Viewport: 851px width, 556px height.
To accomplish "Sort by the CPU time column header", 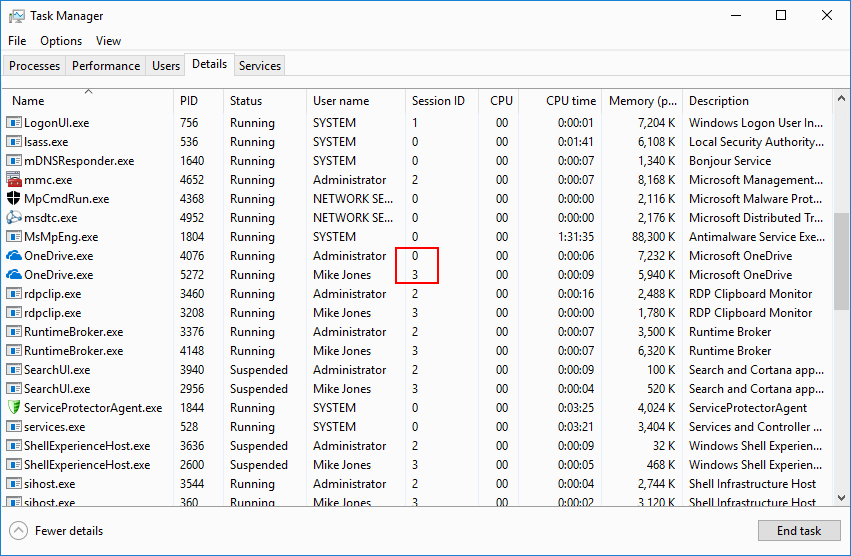I will (560, 100).
